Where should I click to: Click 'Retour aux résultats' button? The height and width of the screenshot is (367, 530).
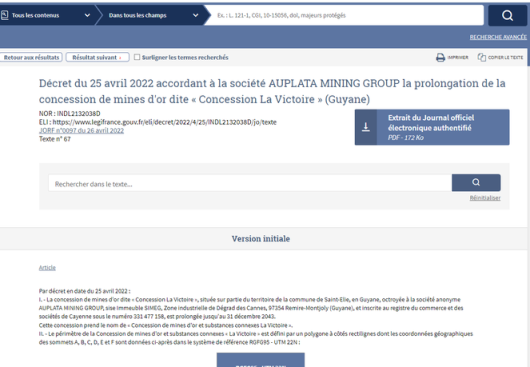click(31, 57)
